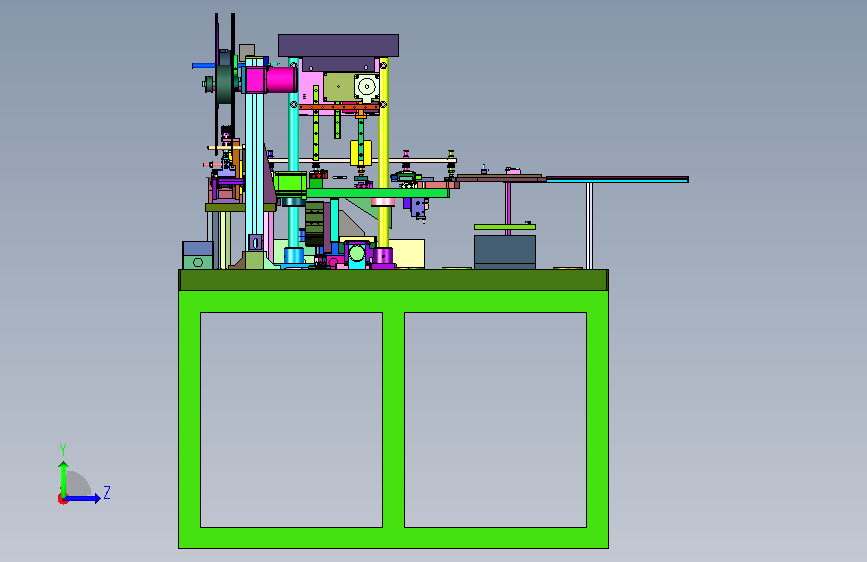Select the cyan output conveyor rail
The image size is (867, 562).
pos(617,180)
